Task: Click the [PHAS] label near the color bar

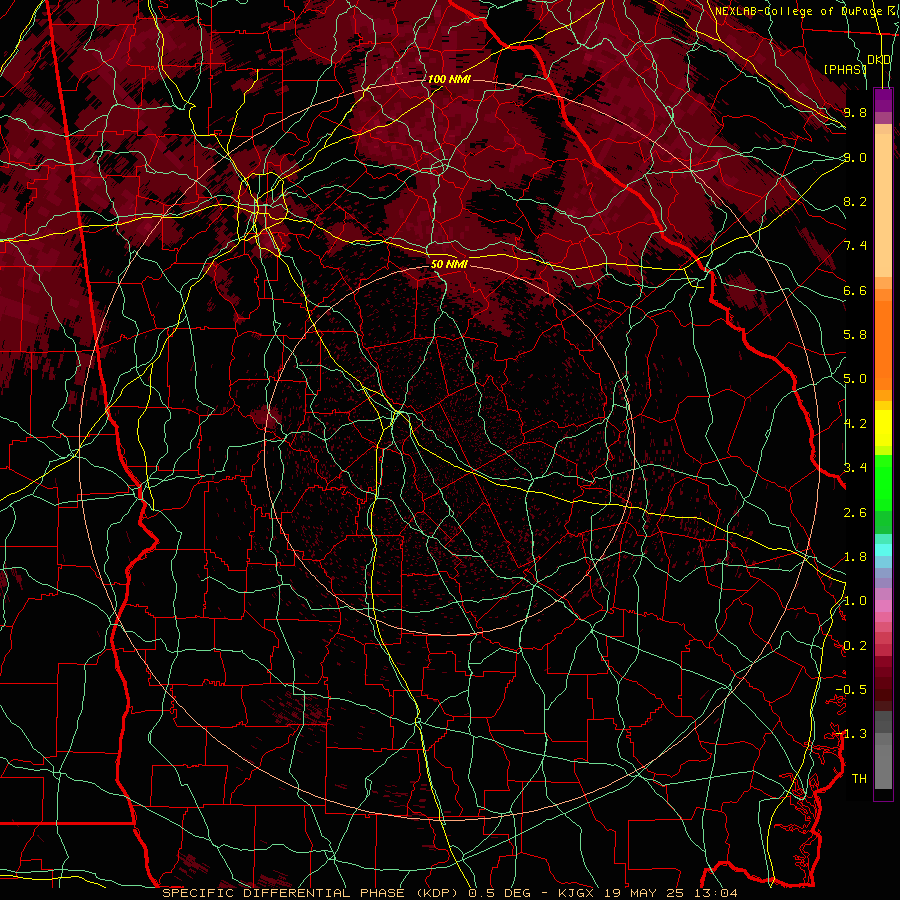Action: [x=844, y=69]
